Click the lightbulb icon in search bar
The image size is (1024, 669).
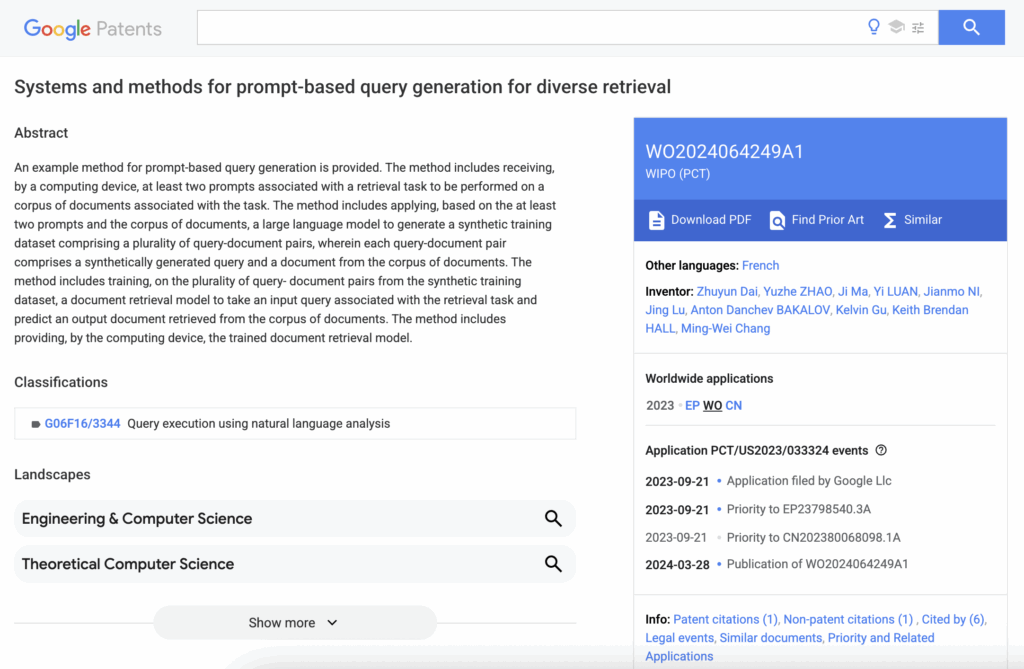pyautogui.click(x=874, y=28)
